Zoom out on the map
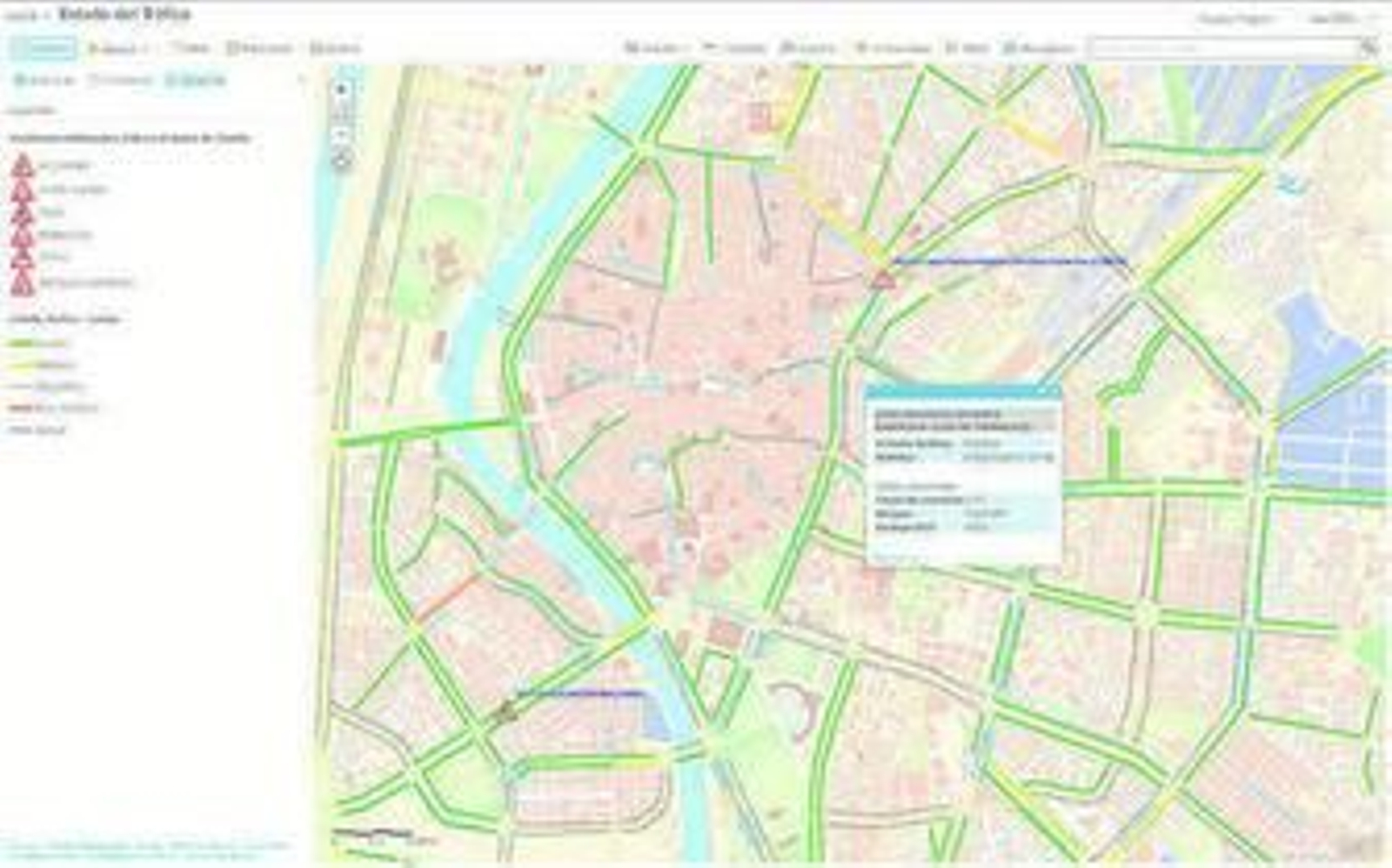The height and width of the screenshot is (868, 1392). point(342,135)
